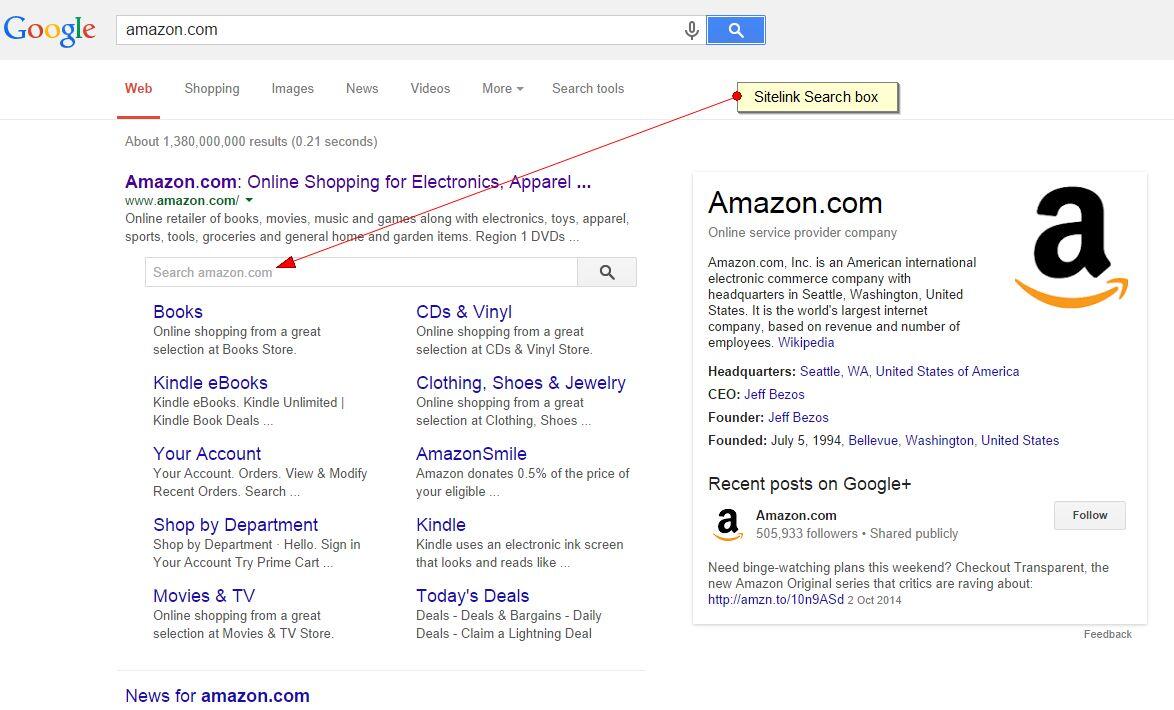Image resolution: width=1174 pixels, height=710 pixels.
Task: Expand the www.amazon.com result options arrow
Action: click(249, 200)
